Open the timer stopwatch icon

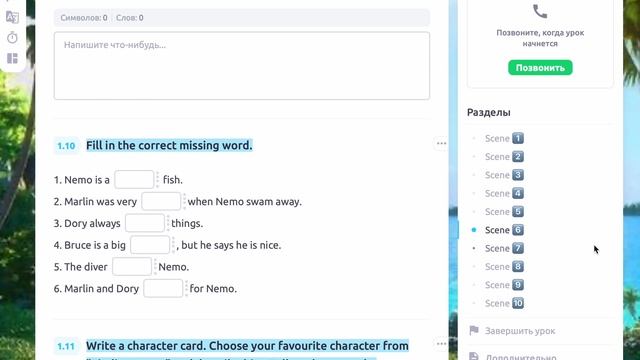tap(12, 38)
